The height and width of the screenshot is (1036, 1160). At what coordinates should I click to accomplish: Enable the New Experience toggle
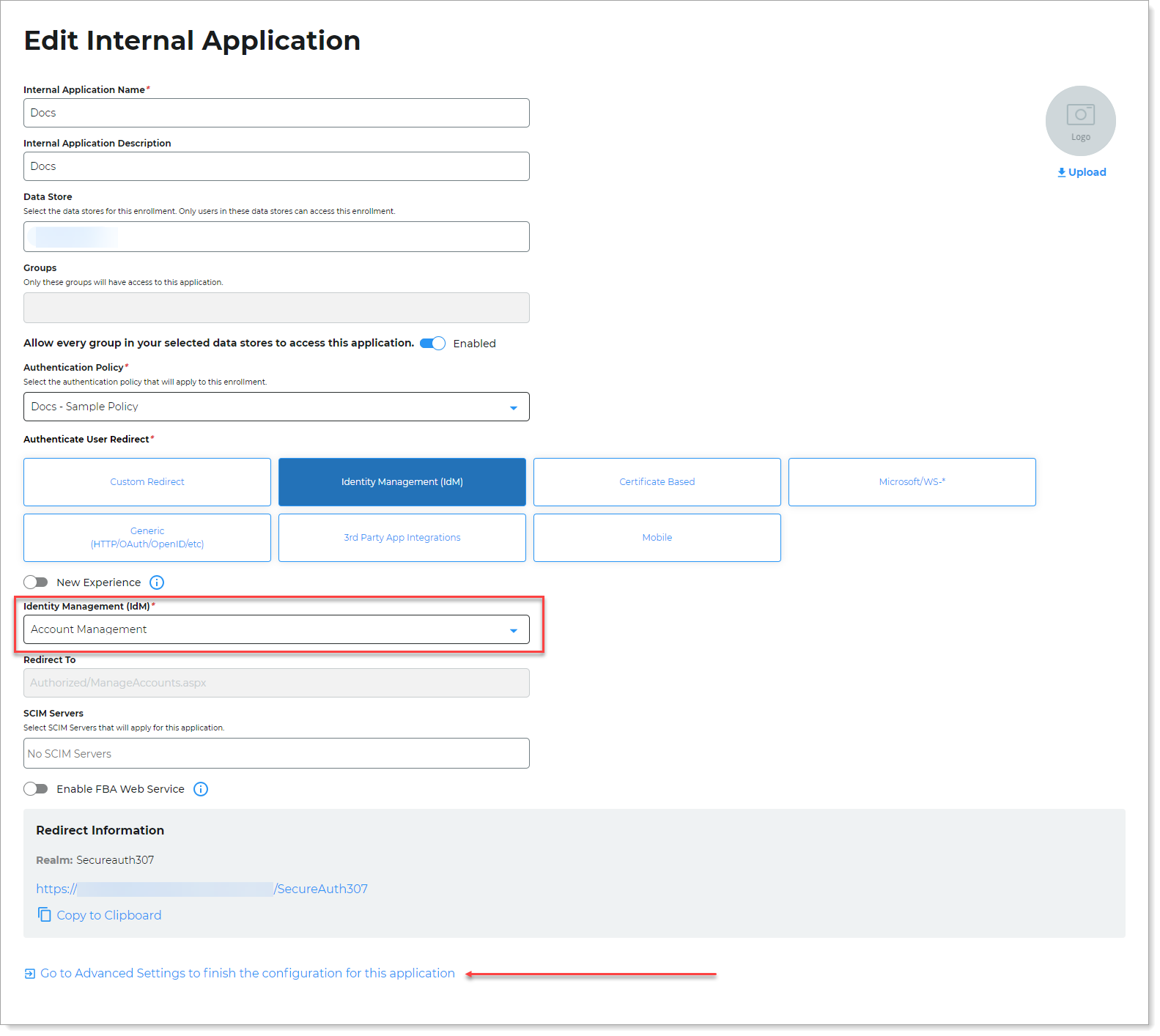(x=36, y=582)
